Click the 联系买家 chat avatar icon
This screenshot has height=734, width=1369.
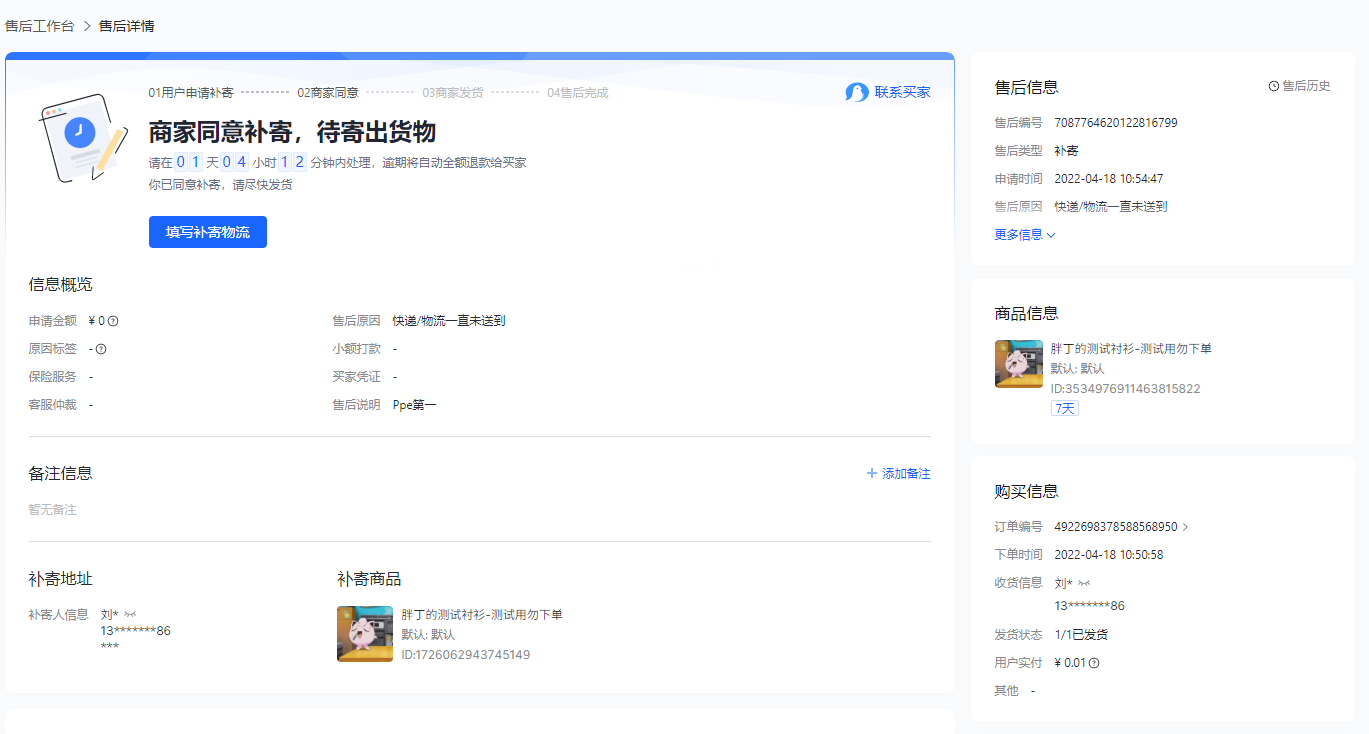click(x=857, y=92)
